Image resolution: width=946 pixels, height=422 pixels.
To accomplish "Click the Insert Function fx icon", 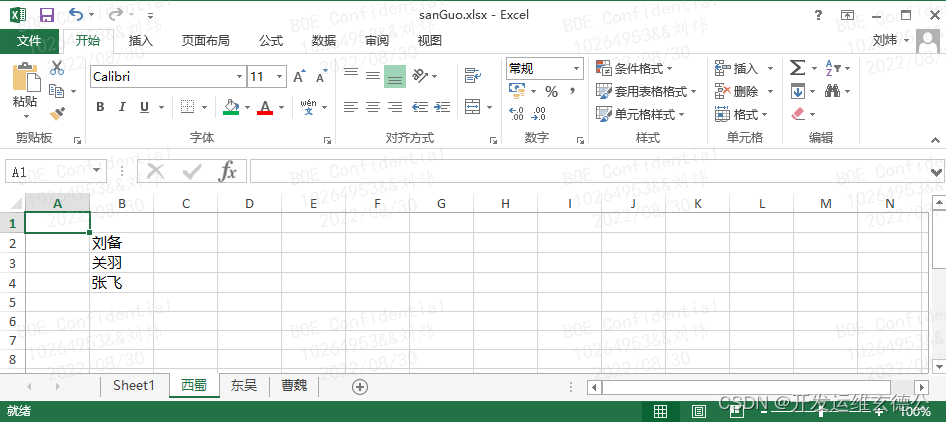I will click(227, 171).
